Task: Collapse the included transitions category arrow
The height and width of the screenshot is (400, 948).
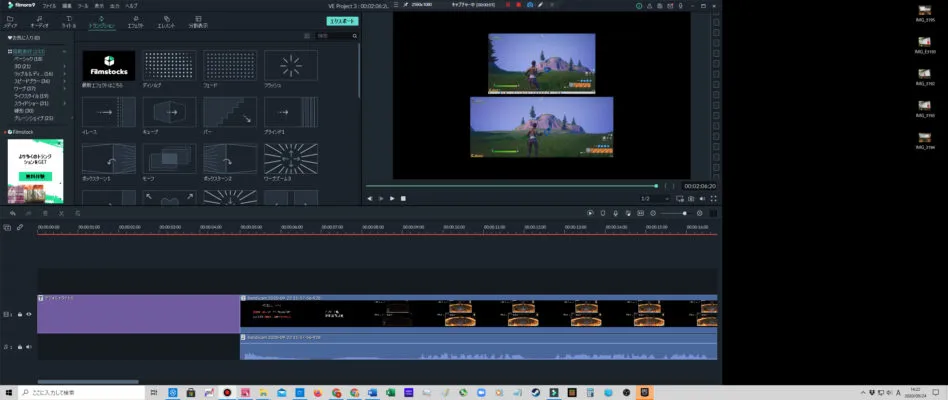Action: coord(65,51)
